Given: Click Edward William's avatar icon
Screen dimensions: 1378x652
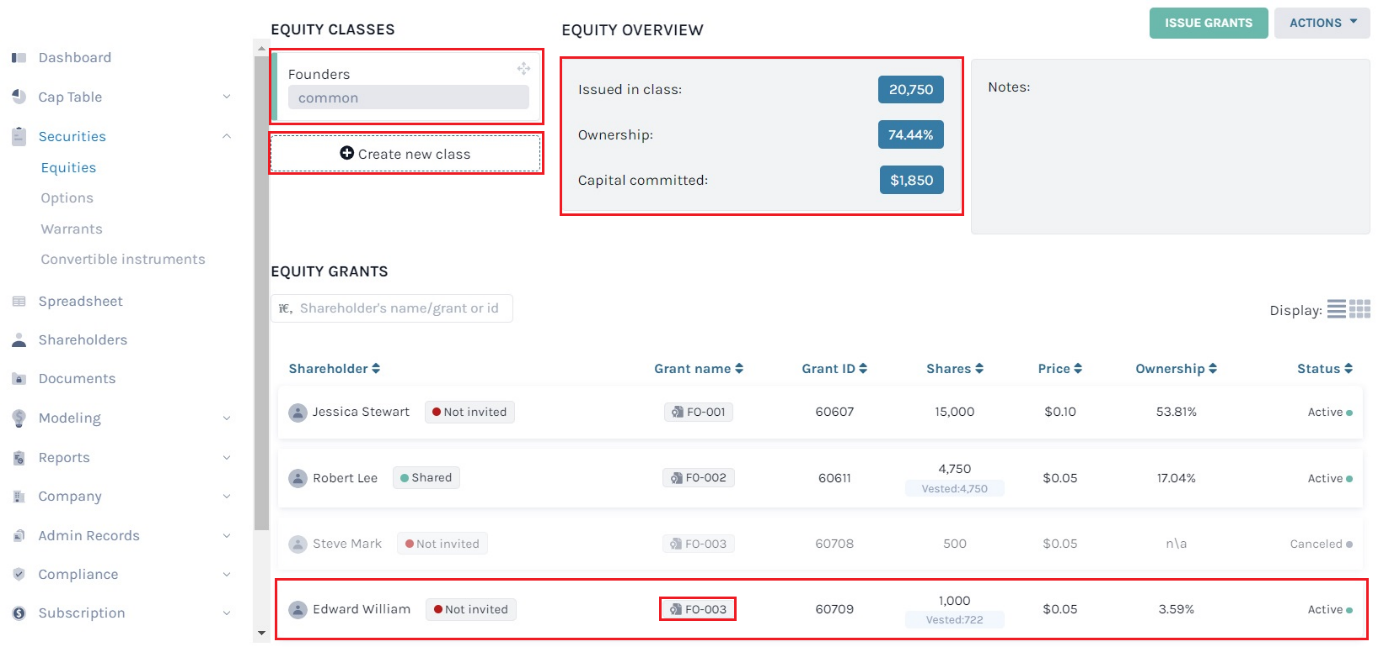Looking at the screenshot, I should [x=298, y=609].
